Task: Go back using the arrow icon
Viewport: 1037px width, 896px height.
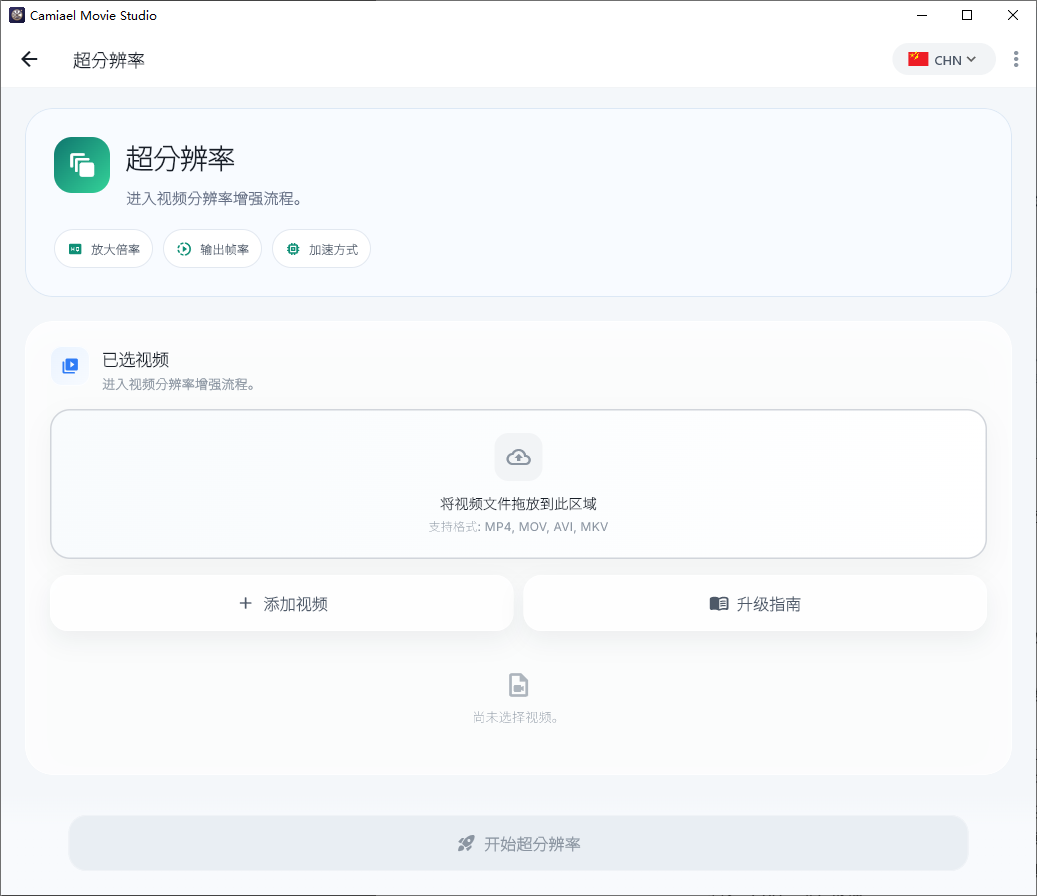Action: pos(29,60)
